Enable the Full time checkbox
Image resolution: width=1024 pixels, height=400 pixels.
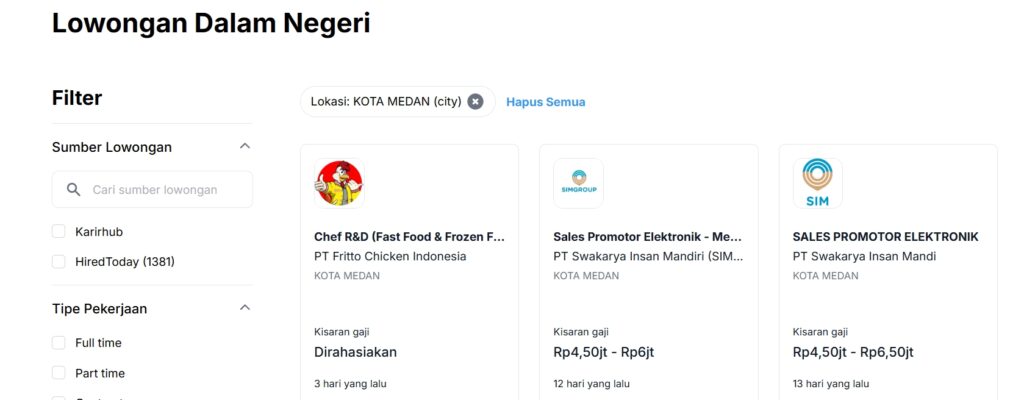[59, 342]
